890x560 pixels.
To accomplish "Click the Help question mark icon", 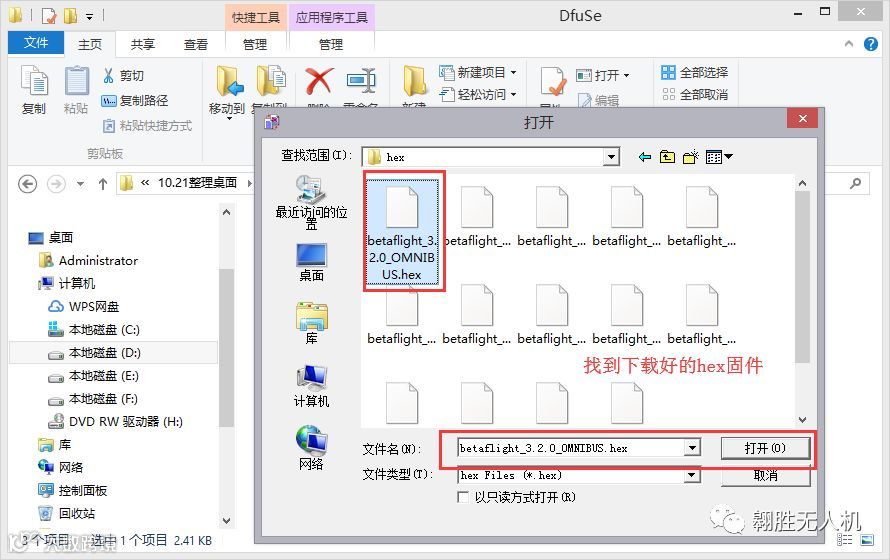I will coord(870,44).
